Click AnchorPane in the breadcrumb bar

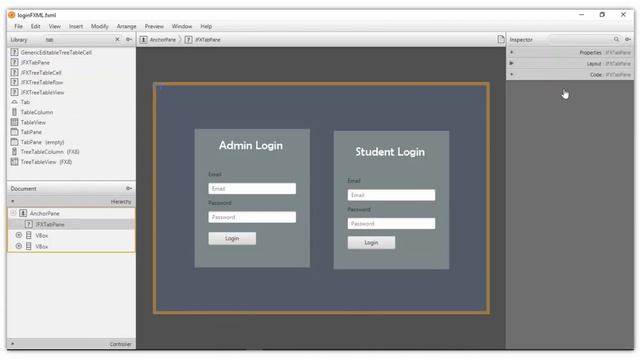158,40
